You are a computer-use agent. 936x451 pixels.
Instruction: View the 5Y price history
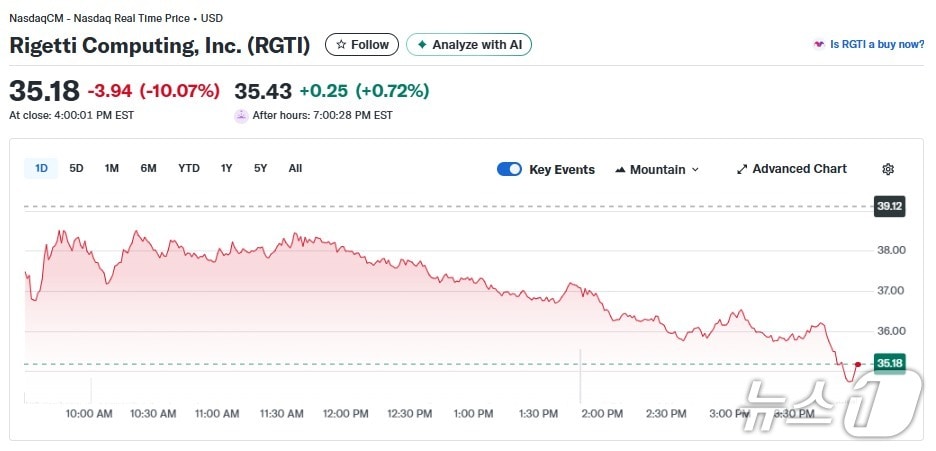261,168
